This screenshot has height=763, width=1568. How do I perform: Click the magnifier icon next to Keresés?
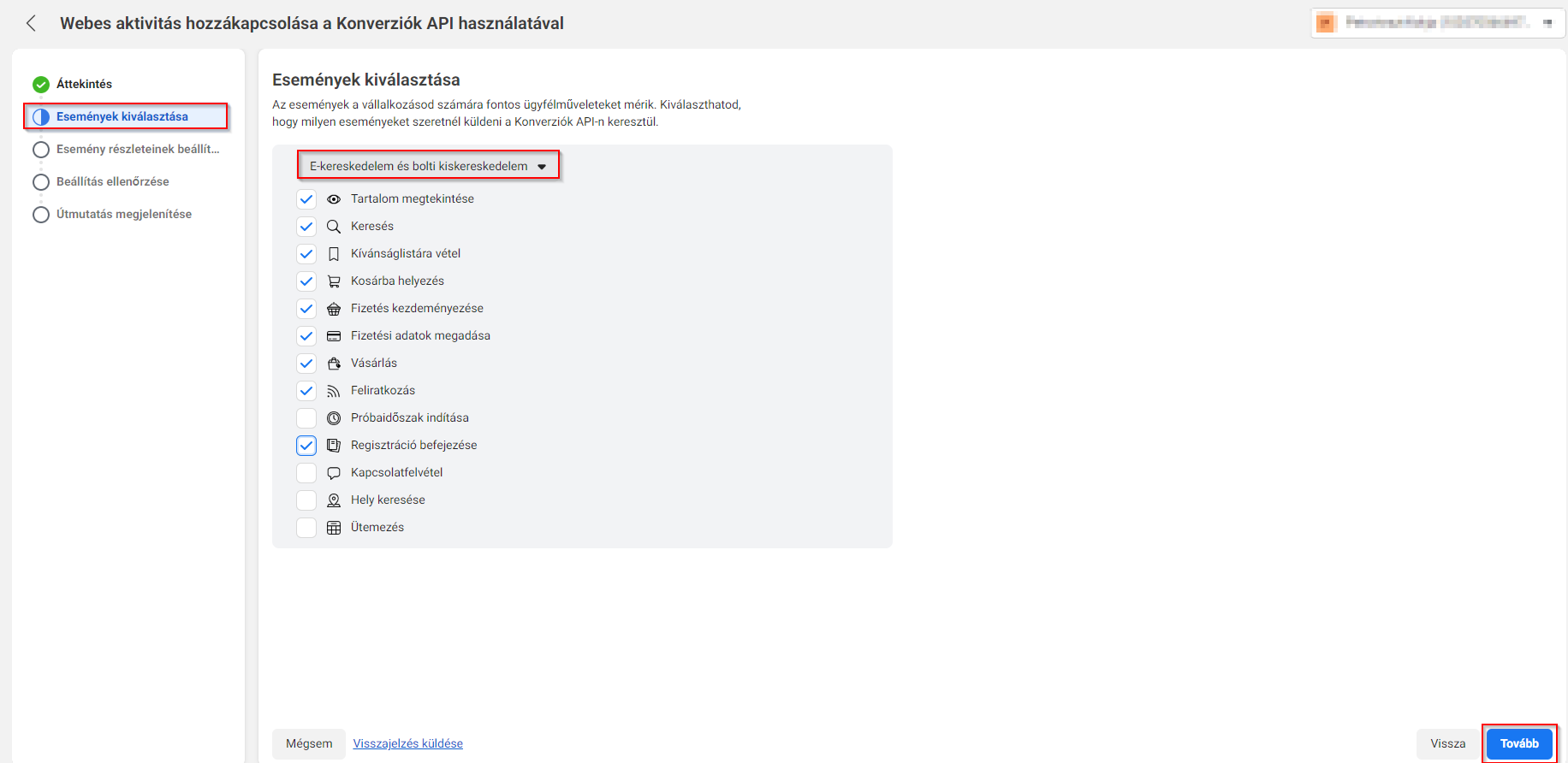(x=334, y=227)
